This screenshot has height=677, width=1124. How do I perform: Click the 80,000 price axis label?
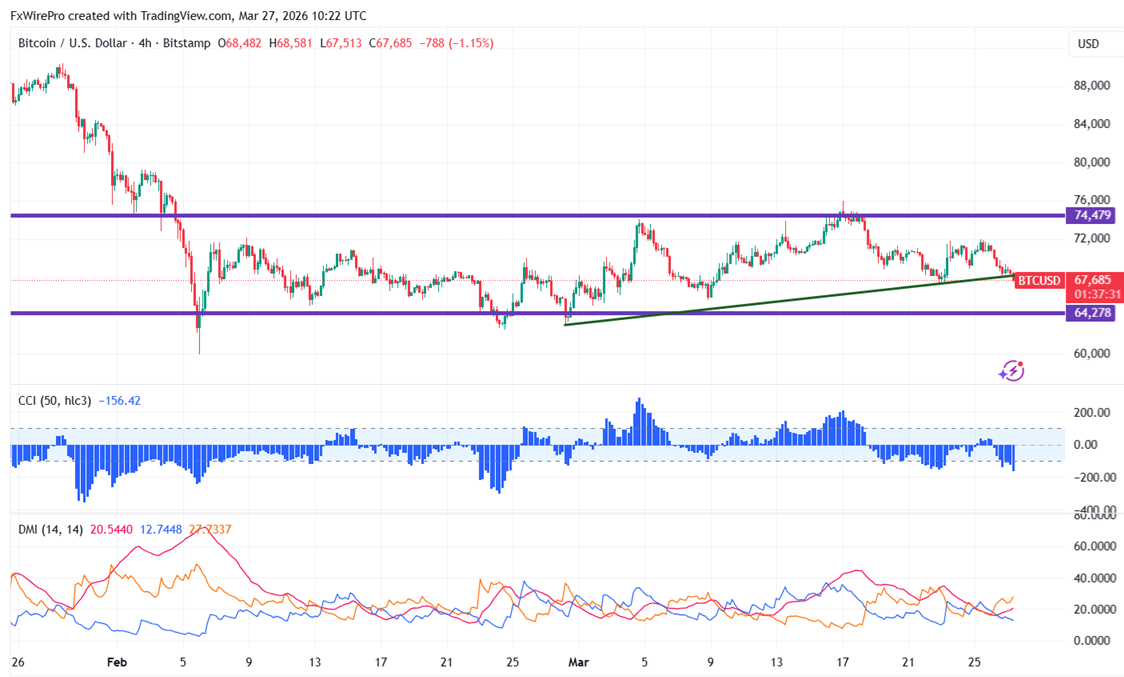1092,162
